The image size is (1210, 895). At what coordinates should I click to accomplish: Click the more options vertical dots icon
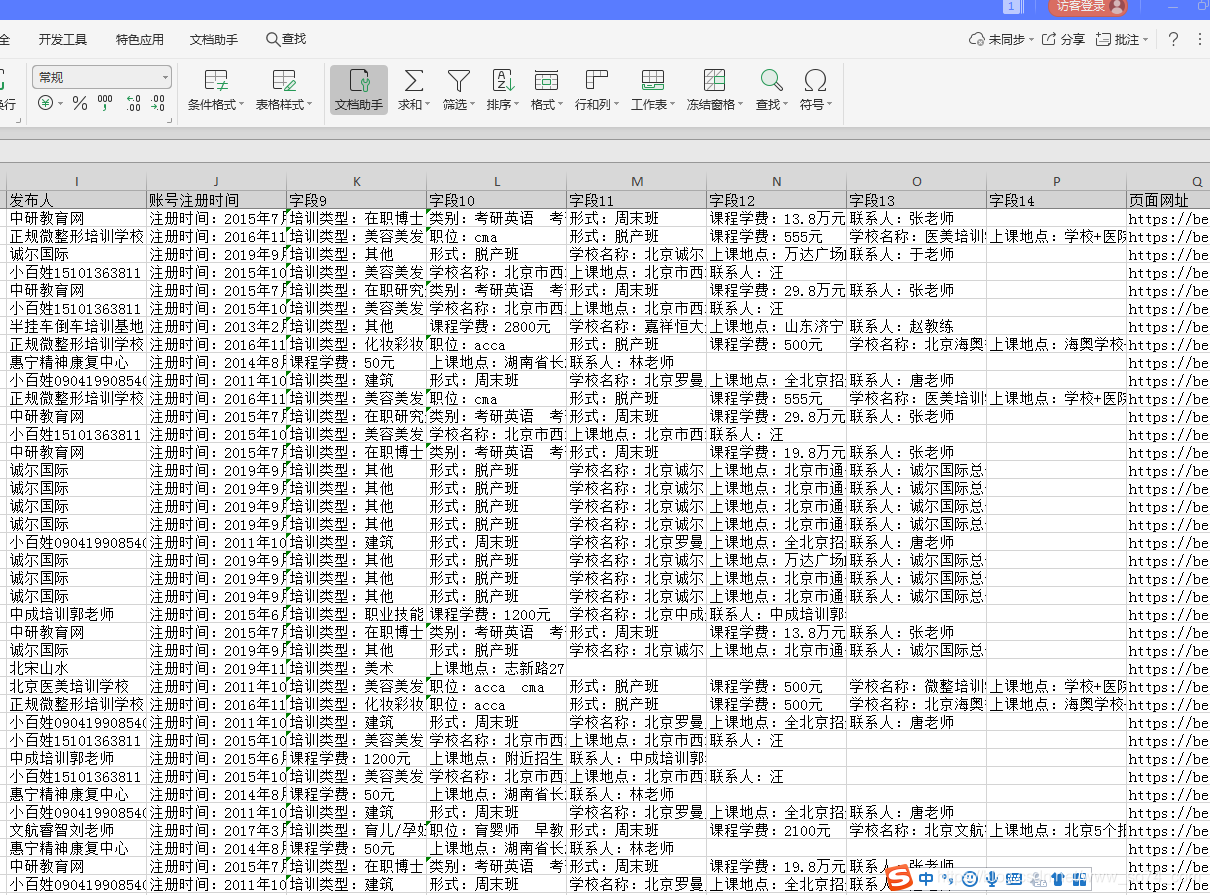coord(1199,39)
